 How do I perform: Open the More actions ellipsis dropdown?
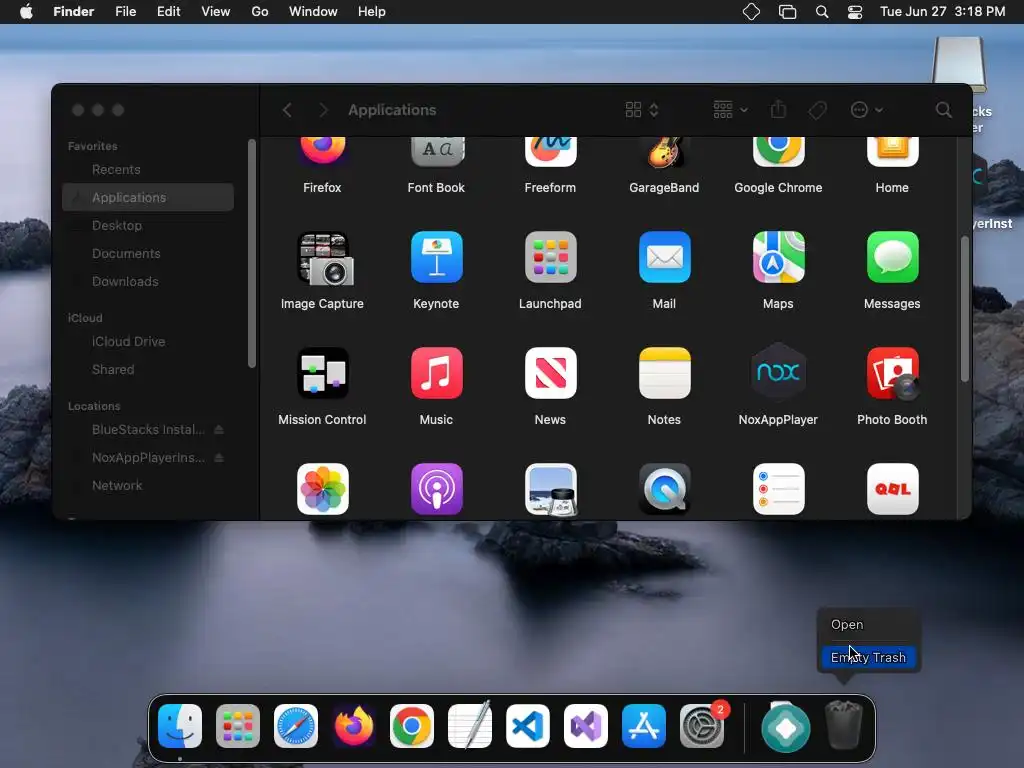867,110
